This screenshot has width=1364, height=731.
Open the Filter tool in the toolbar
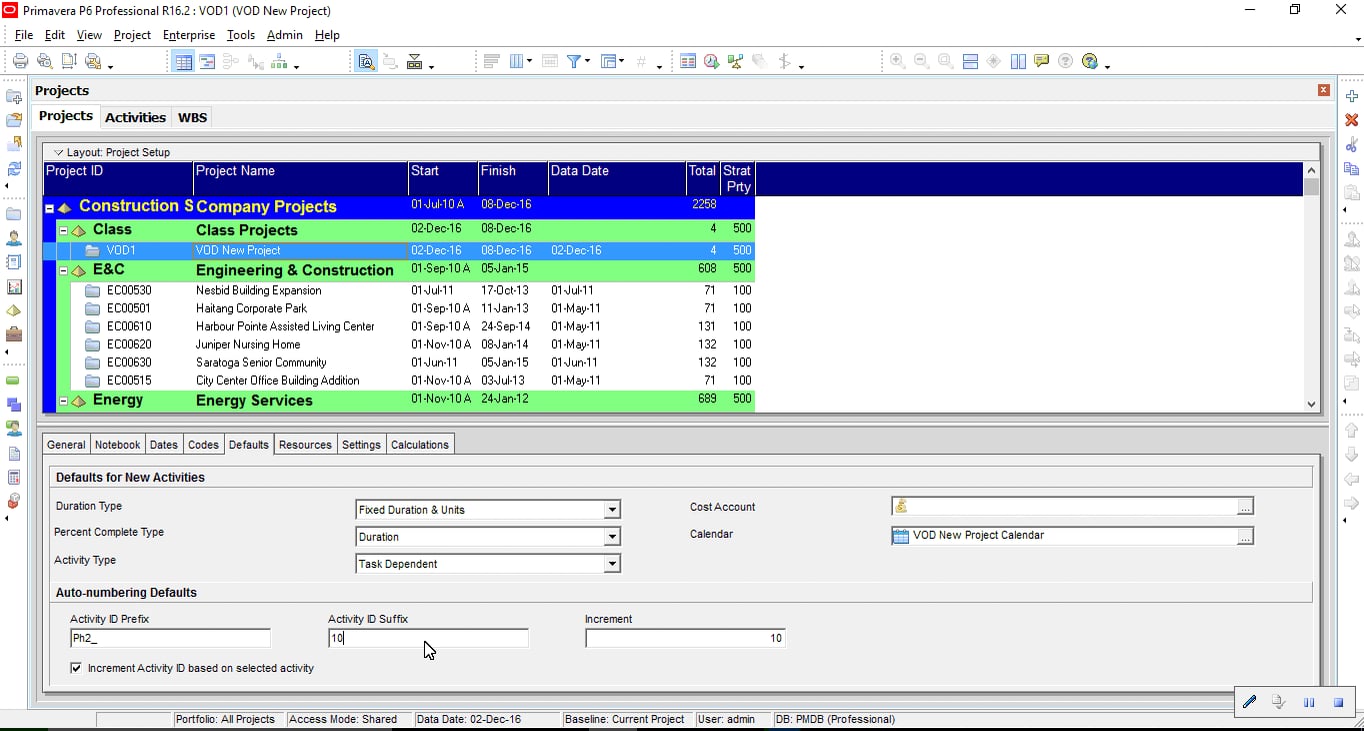click(x=575, y=61)
